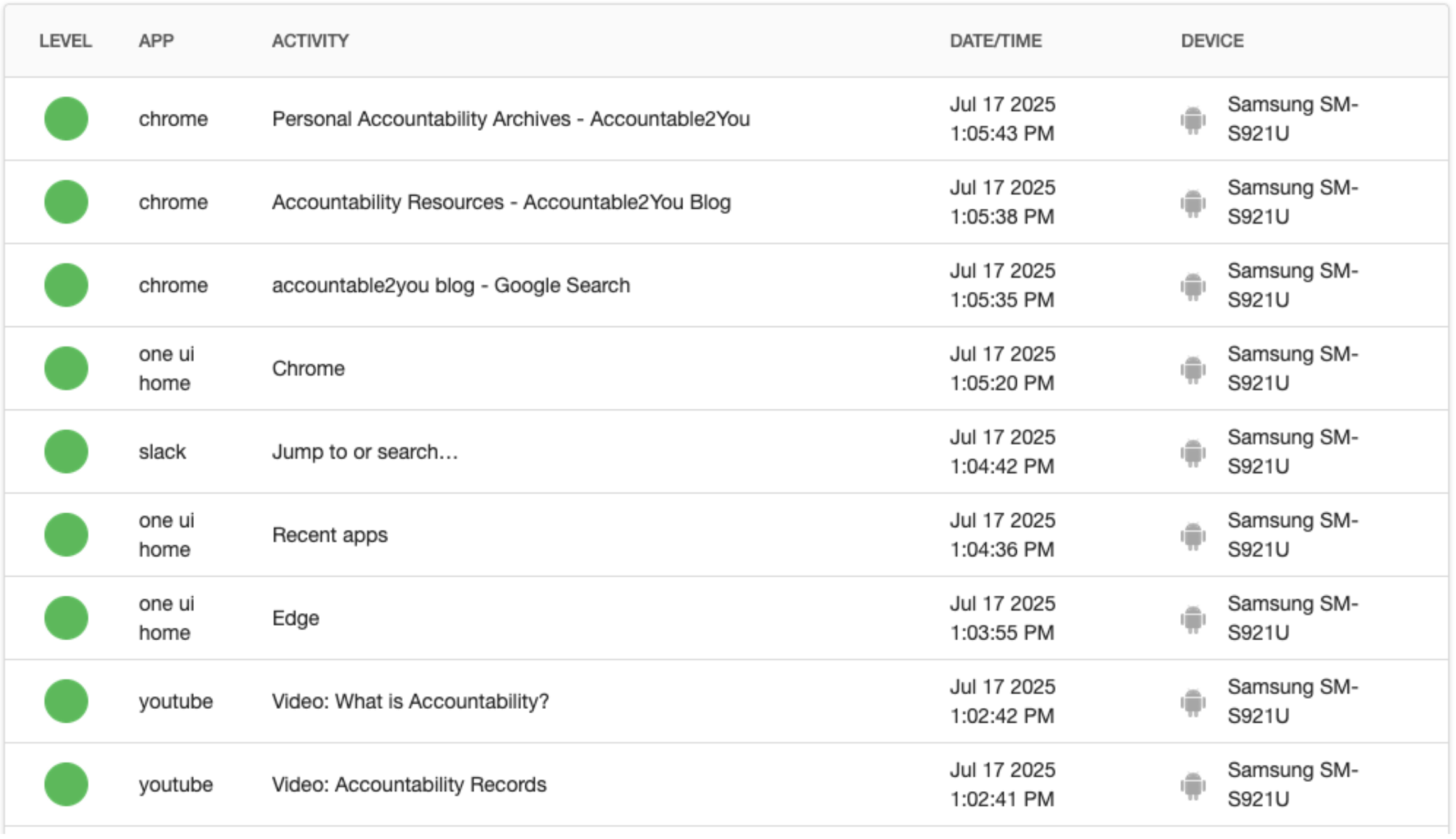Click 'youtube' cell for What is Accountability row
Screen dimensions: 1456x839
coord(176,701)
